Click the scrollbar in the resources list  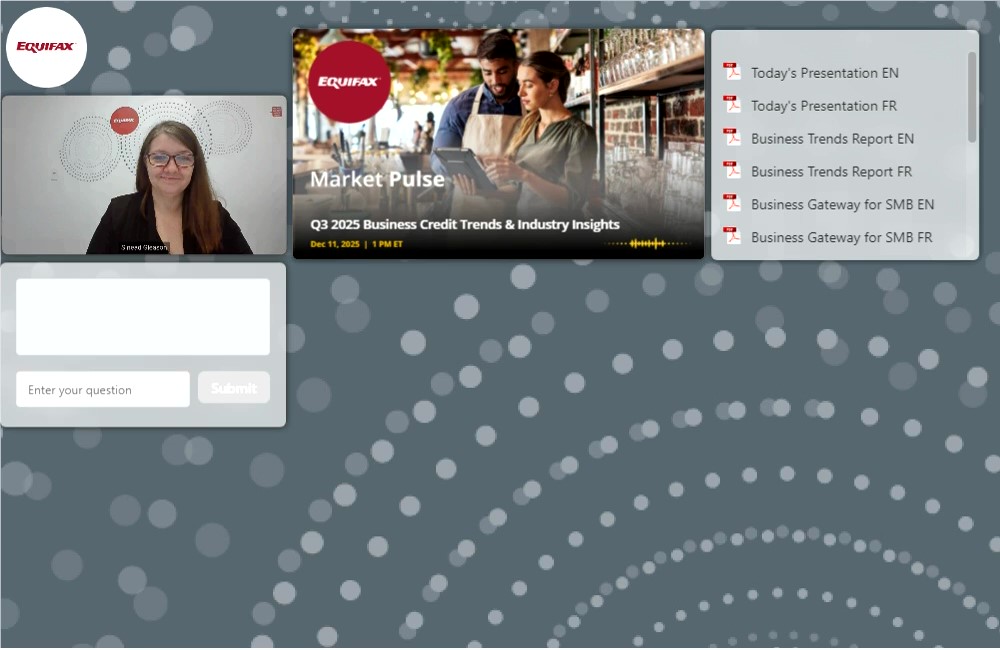(972, 97)
